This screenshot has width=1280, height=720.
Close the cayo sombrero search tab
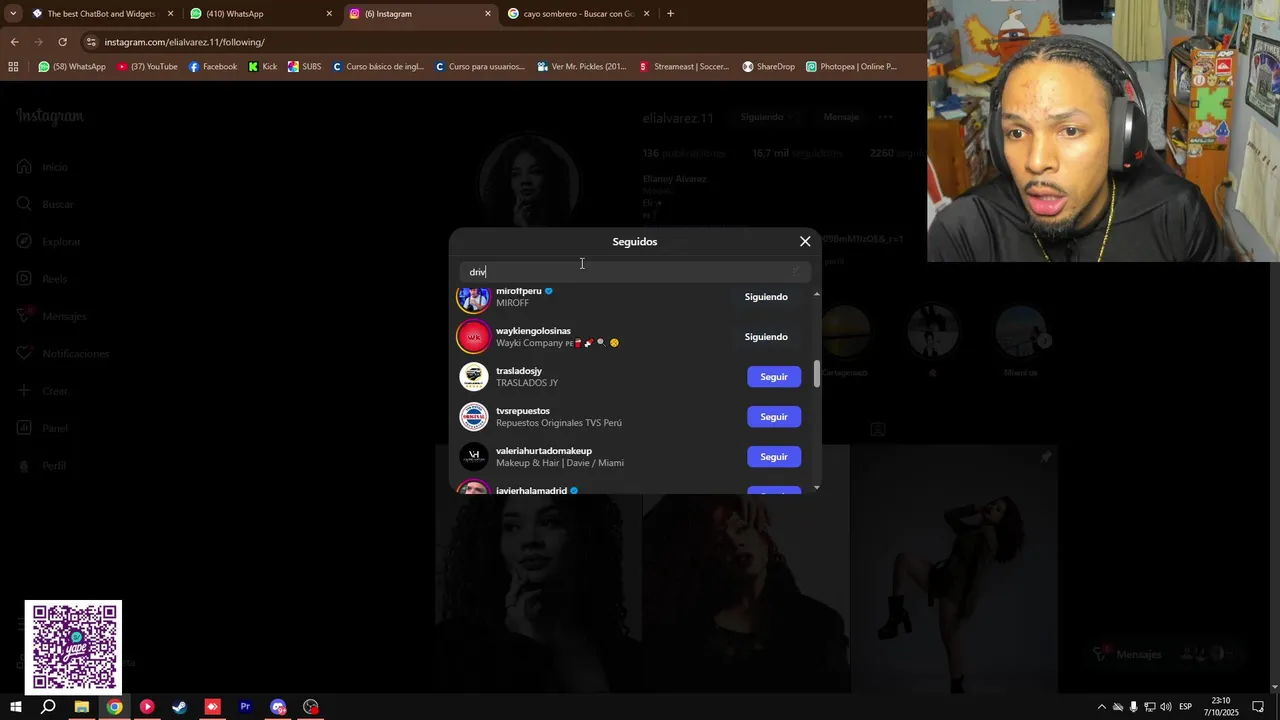pyautogui.click(x=646, y=14)
